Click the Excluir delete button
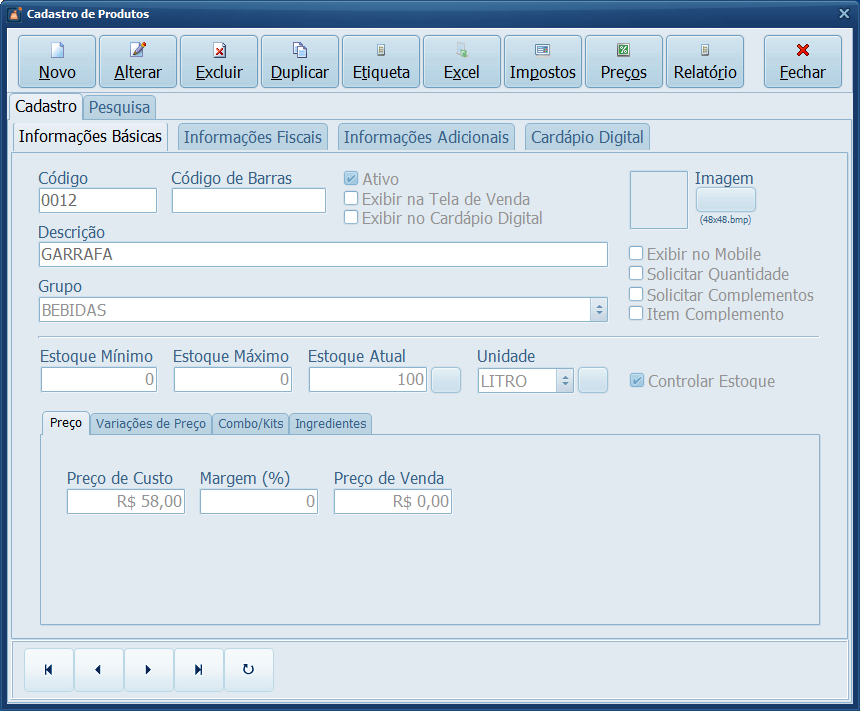The width and height of the screenshot is (860, 711). coord(219,62)
